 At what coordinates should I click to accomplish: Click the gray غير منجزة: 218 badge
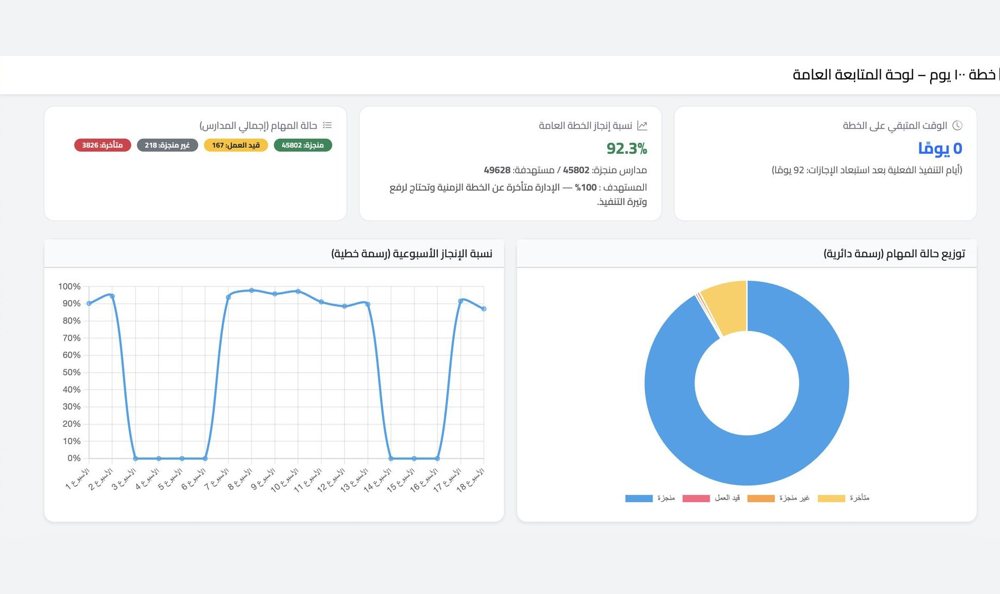tap(167, 145)
